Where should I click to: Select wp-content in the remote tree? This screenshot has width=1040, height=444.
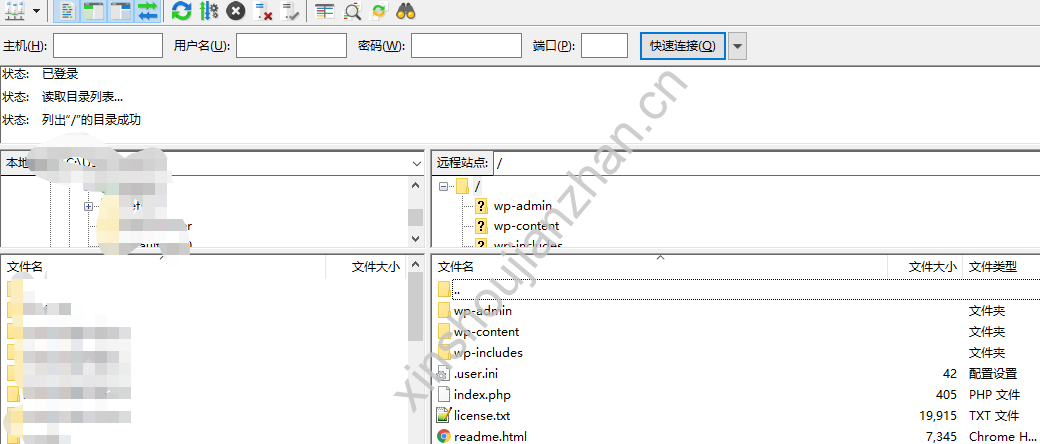527,226
